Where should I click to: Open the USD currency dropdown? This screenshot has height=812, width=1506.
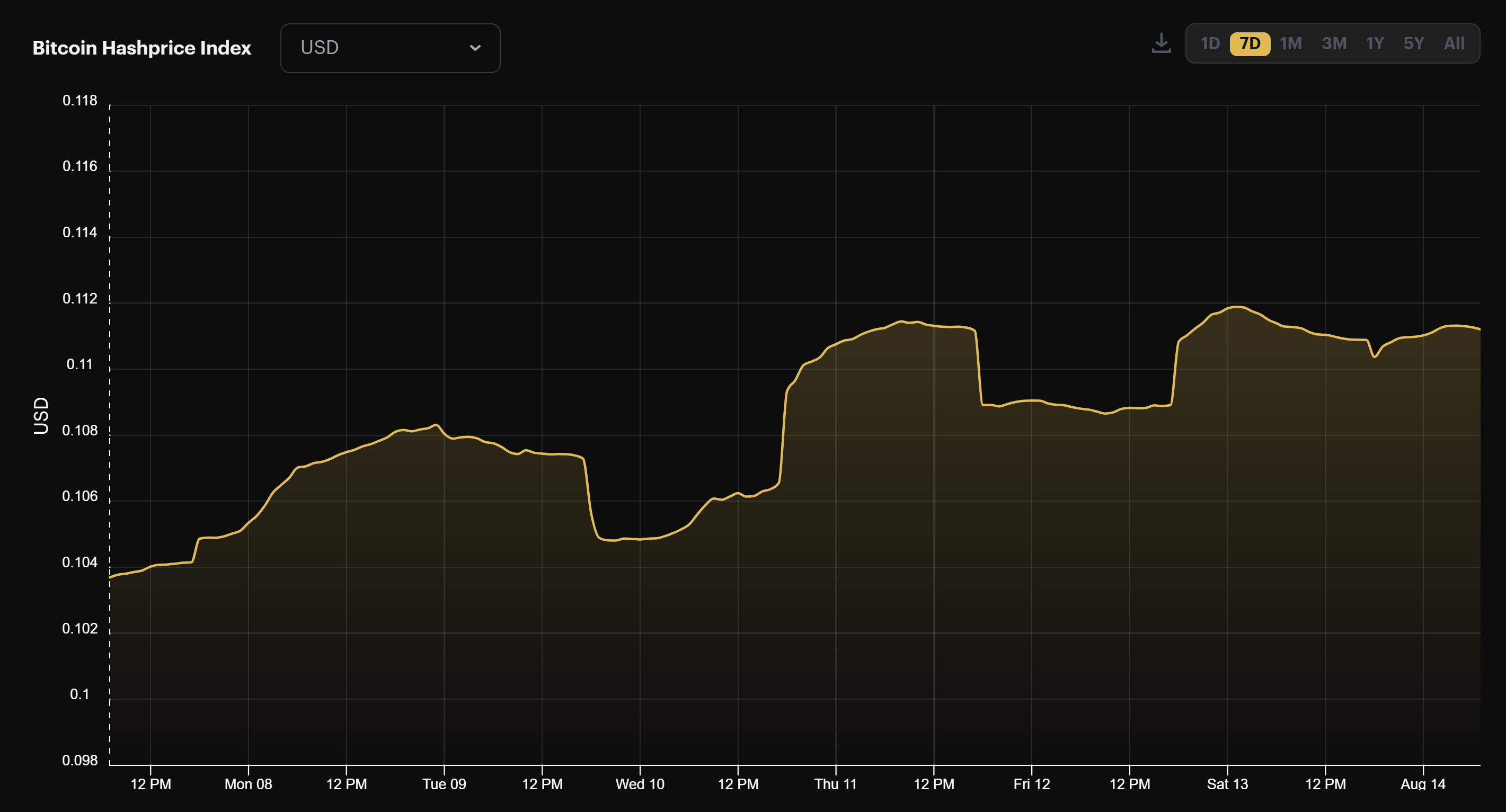tap(390, 48)
